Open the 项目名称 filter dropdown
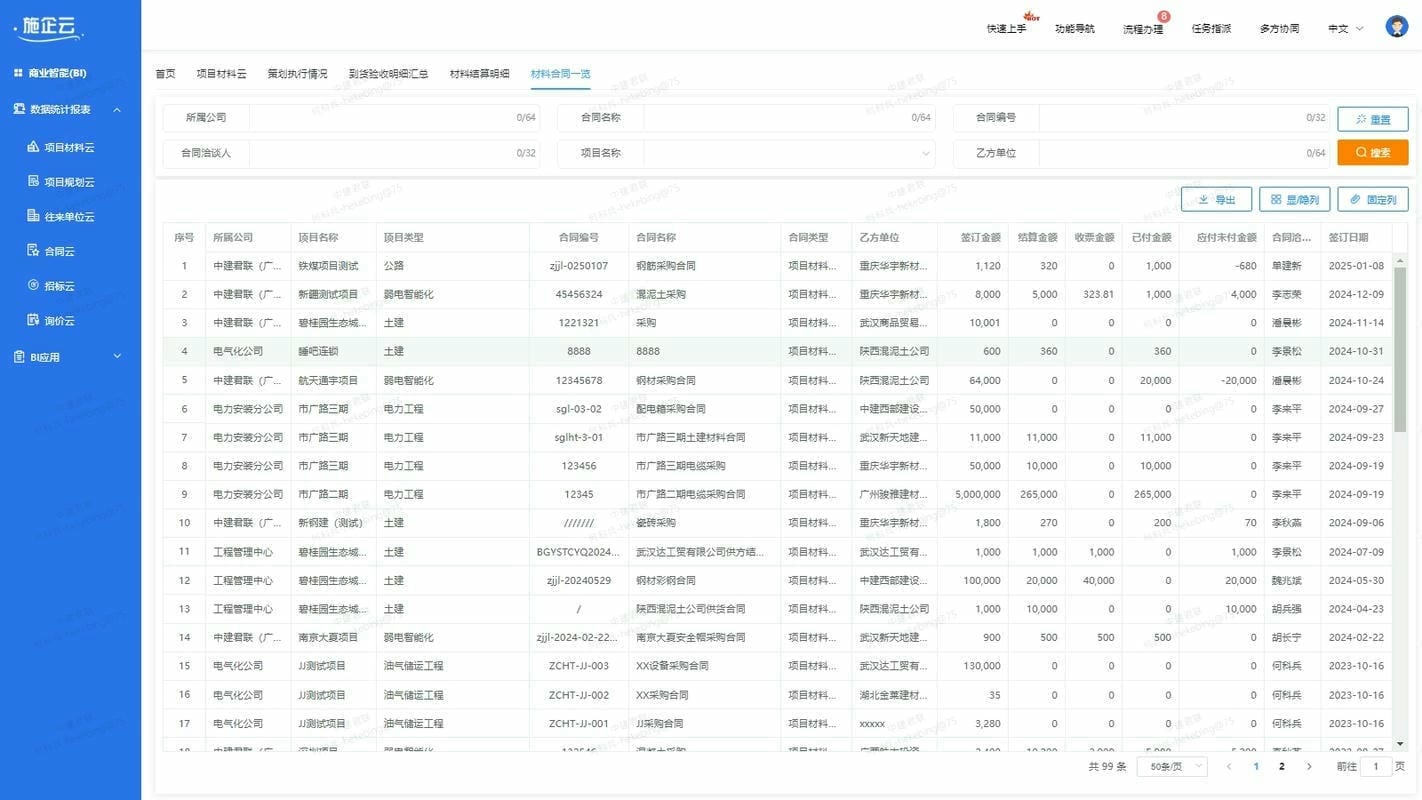 click(789, 153)
